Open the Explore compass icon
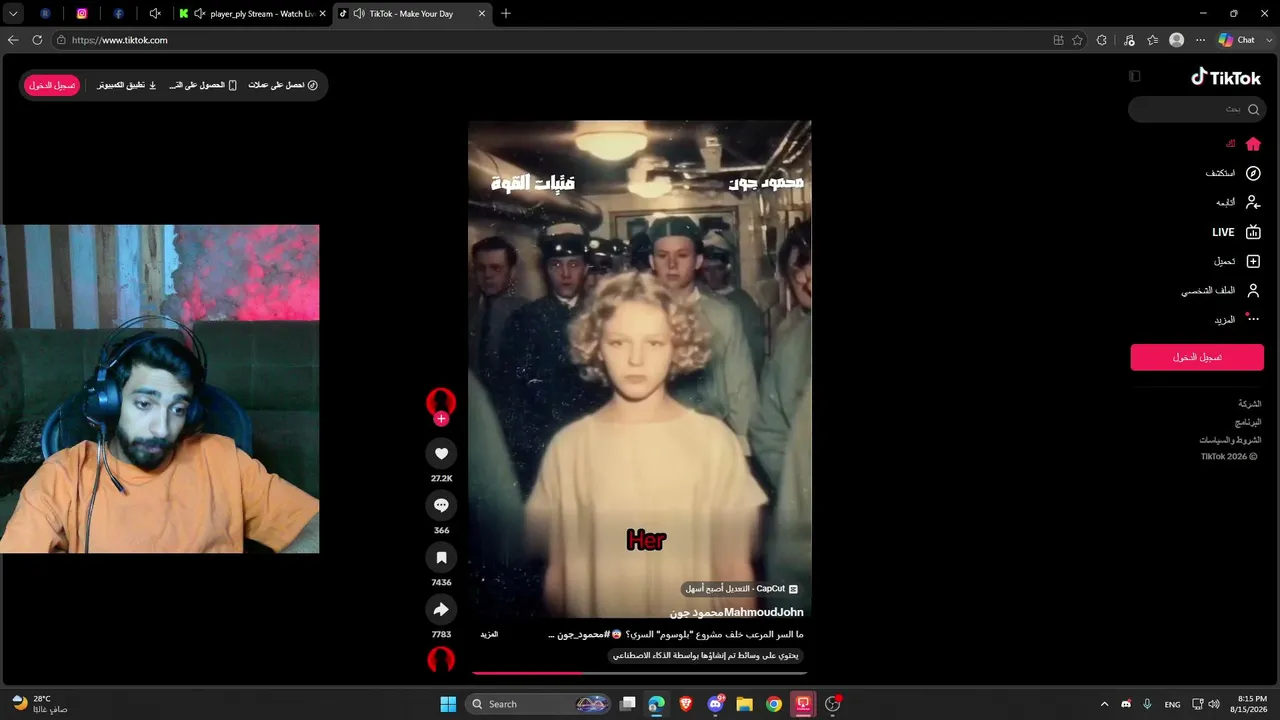Viewport: 1280px width, 720px height. tap(1253, 173)
